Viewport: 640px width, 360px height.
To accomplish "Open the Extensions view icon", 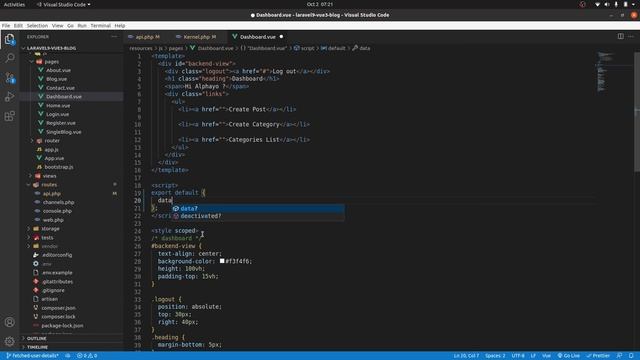I will coord(9,116).
